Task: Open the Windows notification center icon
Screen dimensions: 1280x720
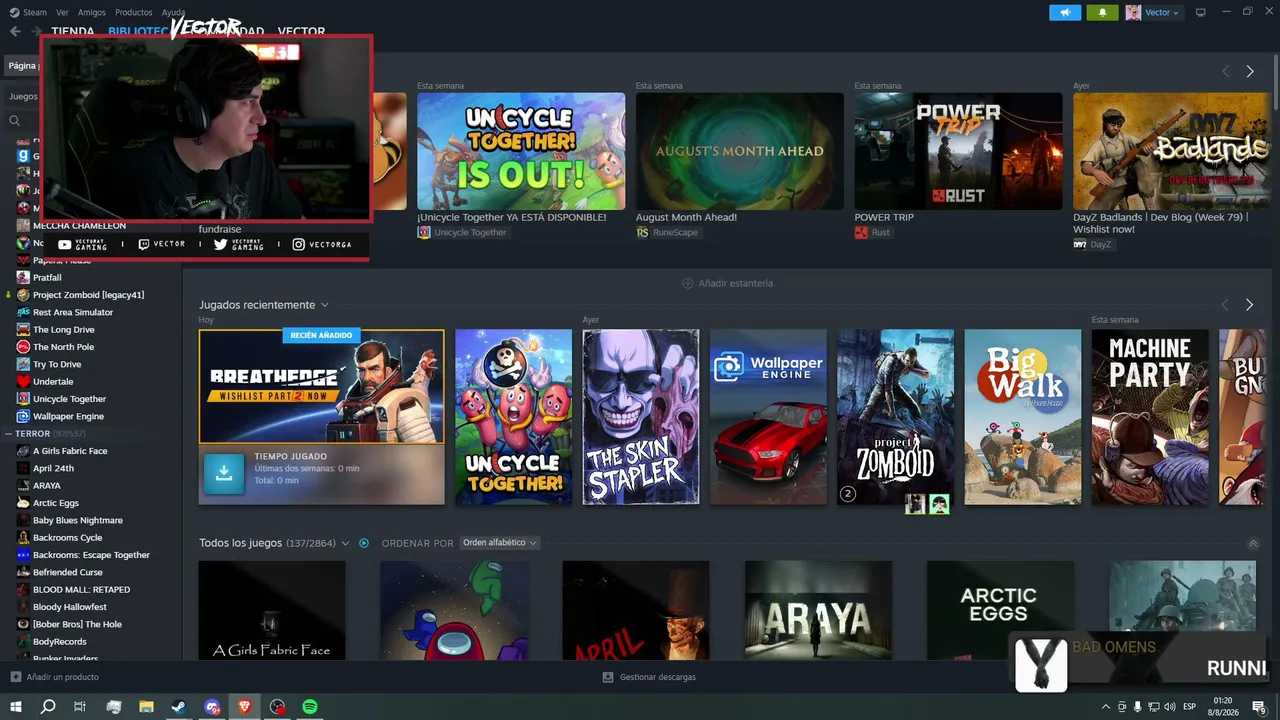Action: pyautogui.click(x=1259, y=707)
